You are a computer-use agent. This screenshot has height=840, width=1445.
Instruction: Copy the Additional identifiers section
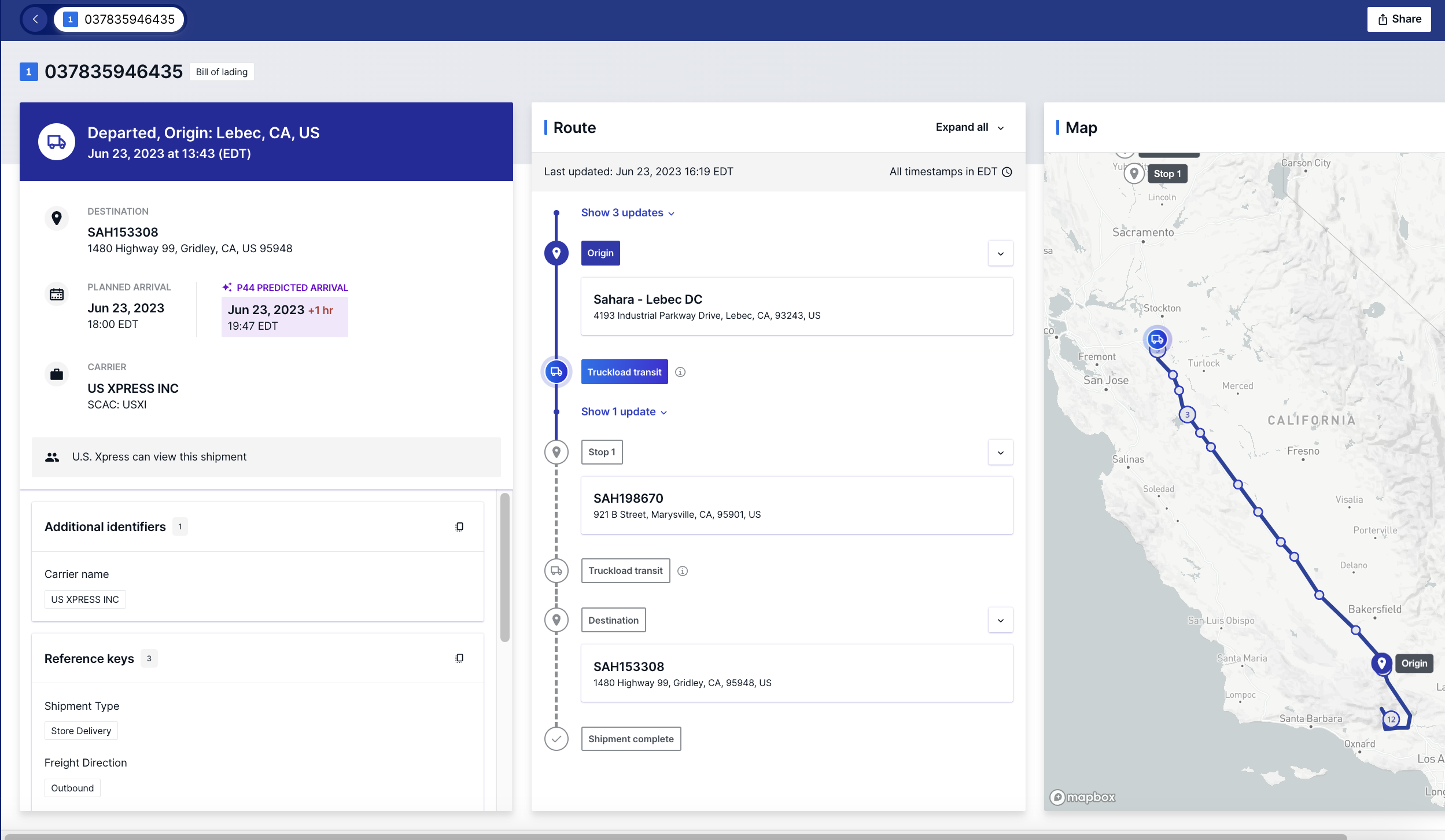(459, 526)
